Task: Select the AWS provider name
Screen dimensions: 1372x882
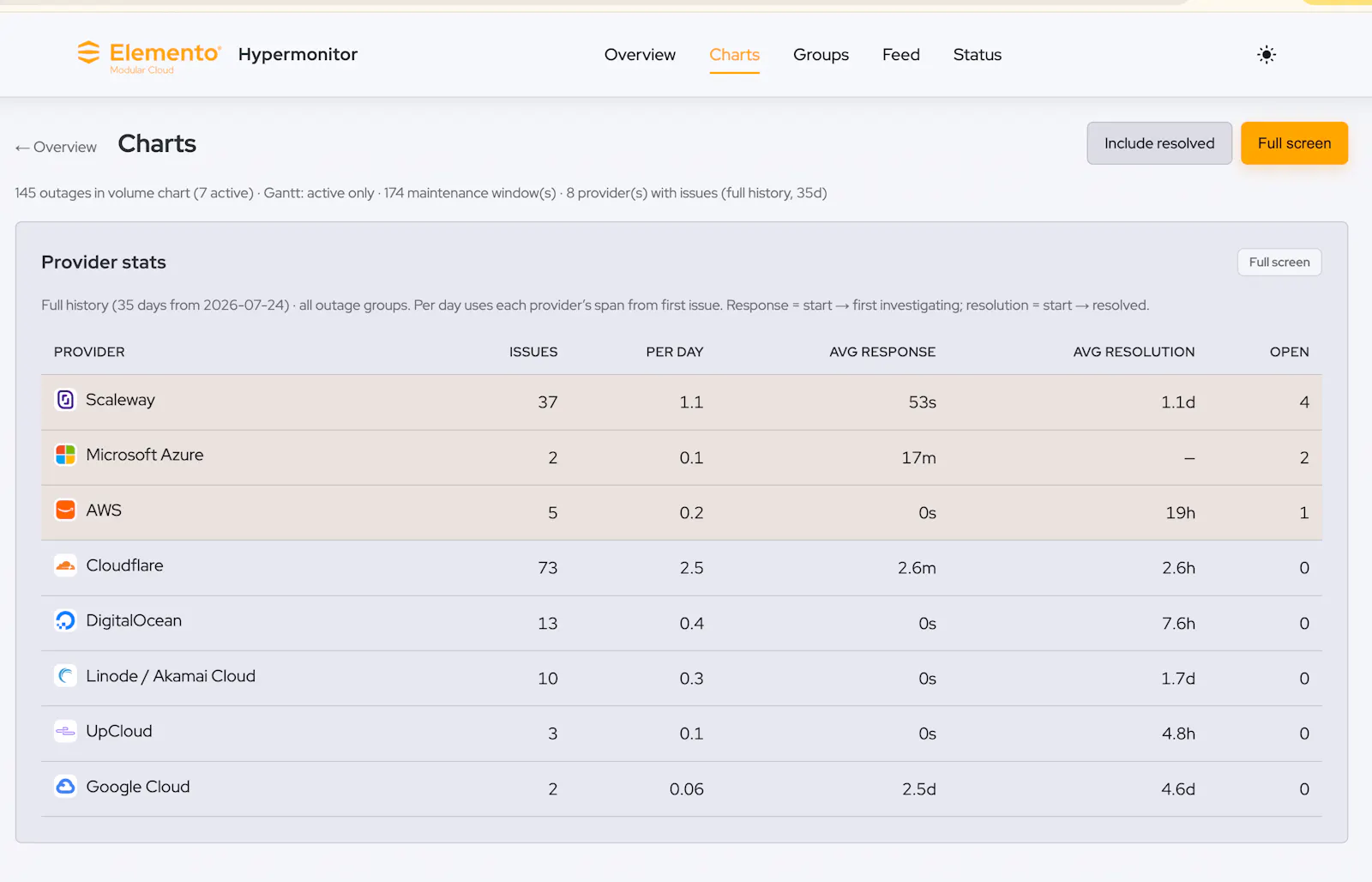Action: pos(104,510)
